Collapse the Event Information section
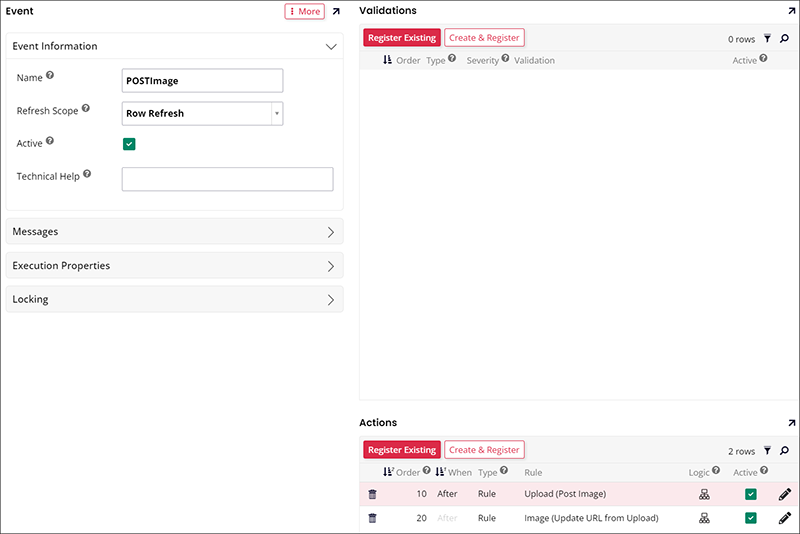 tap(331, 46)
